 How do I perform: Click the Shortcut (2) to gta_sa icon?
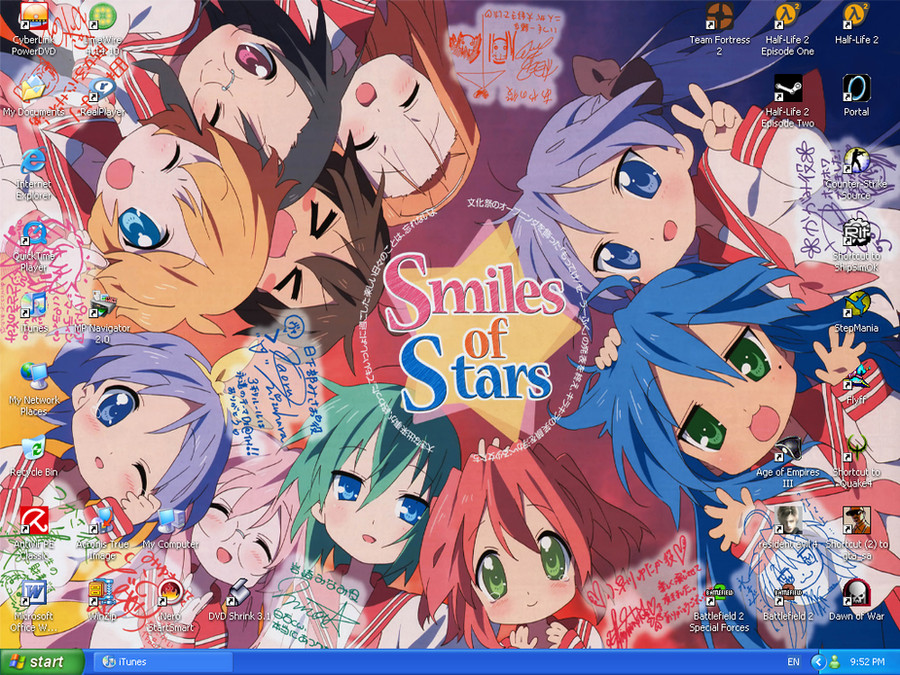(856, 521)
